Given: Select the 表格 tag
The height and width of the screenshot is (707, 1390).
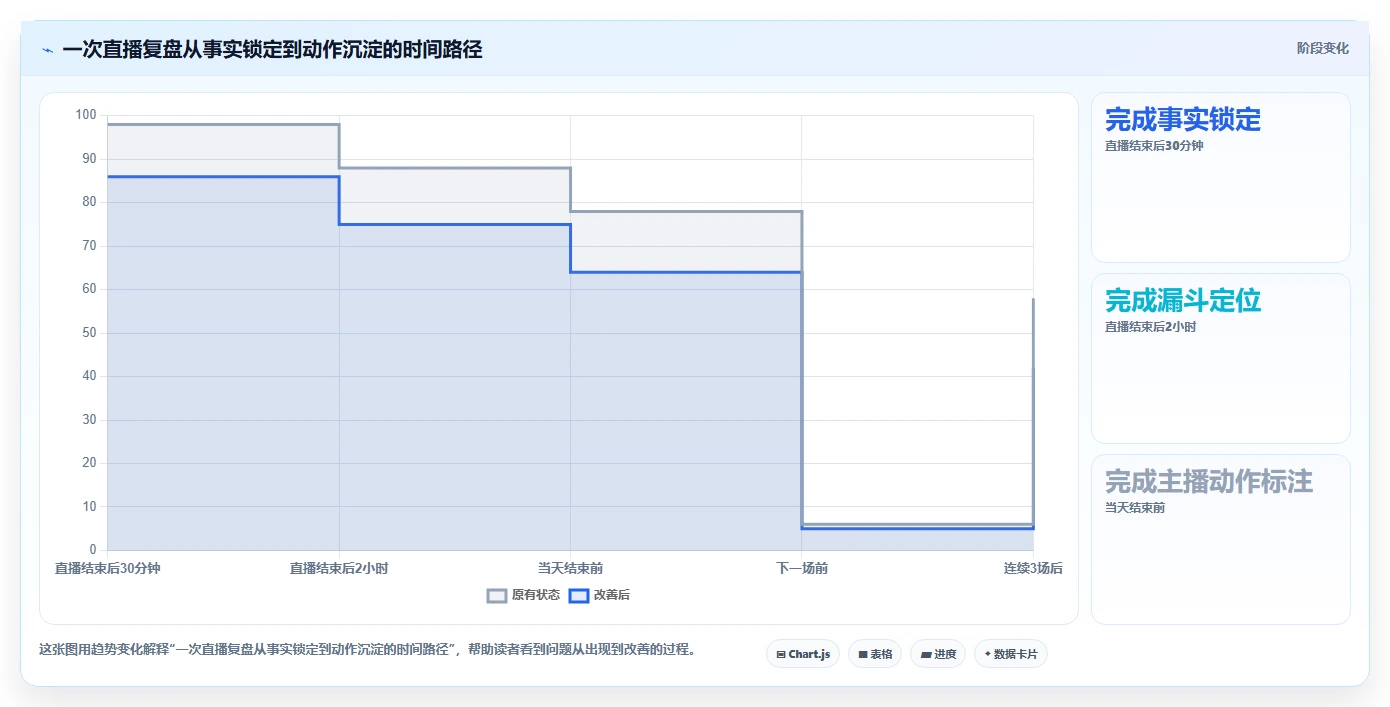Looking at the screenshot, I should [x=875, y=654].
